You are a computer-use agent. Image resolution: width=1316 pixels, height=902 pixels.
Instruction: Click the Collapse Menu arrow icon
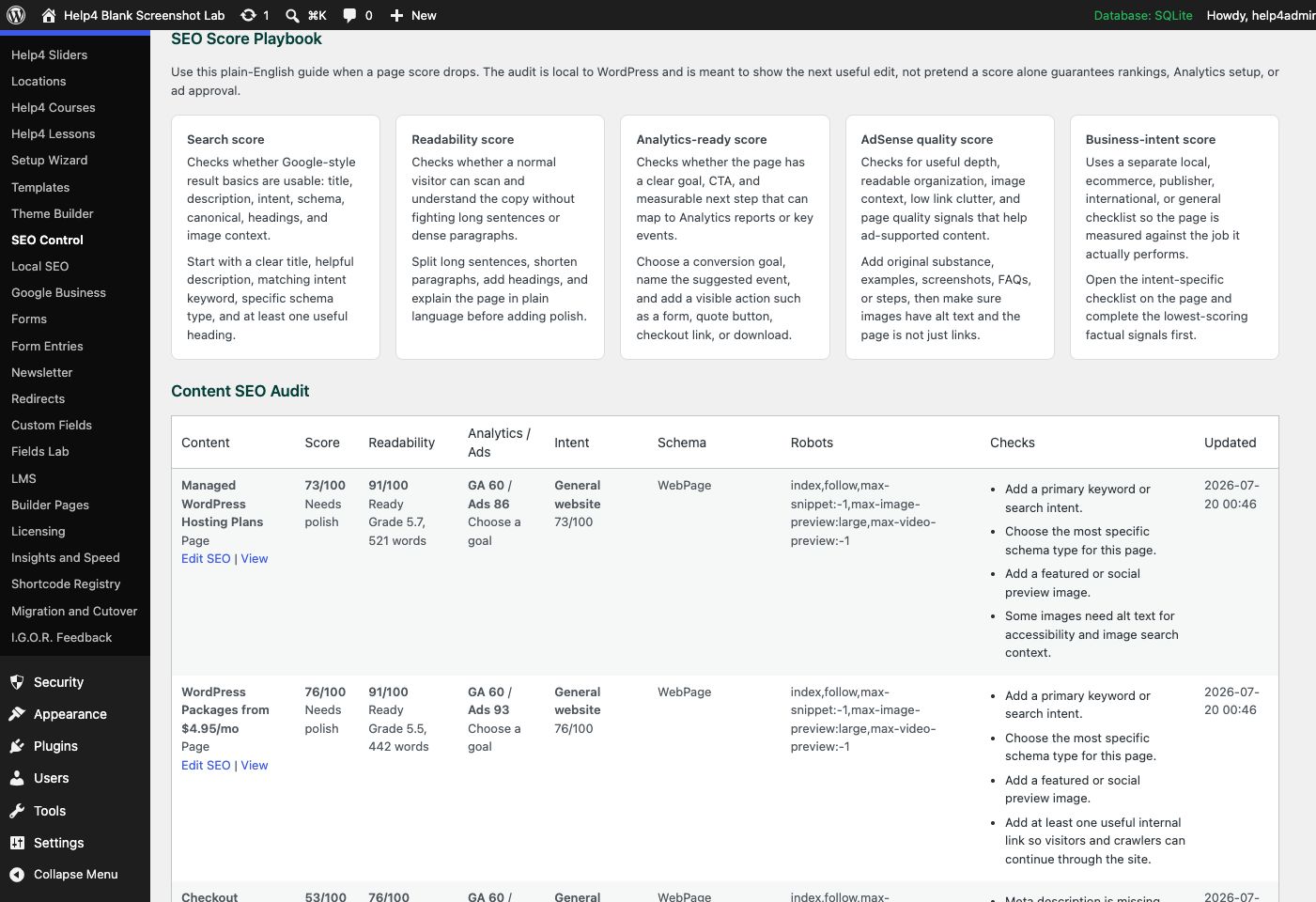coord(17,874)
